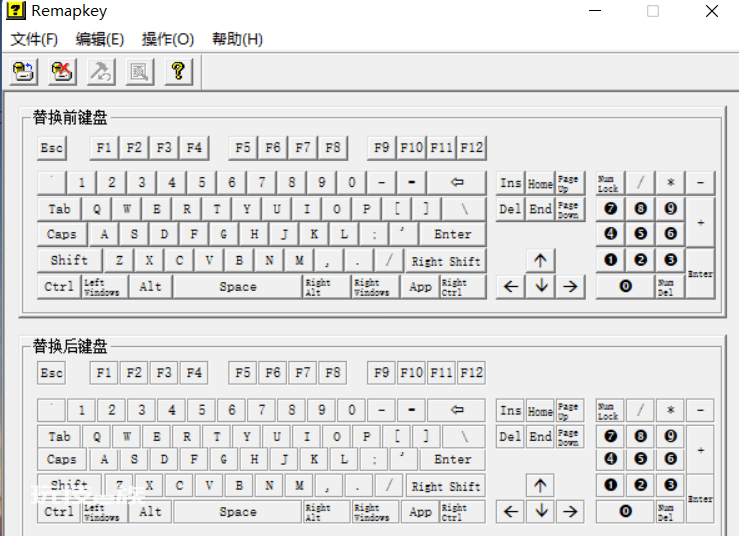Click the Home key in 替换后键盘
This screenshot has height=536, width=739.
pyautogui.click(x=541, y=411)
